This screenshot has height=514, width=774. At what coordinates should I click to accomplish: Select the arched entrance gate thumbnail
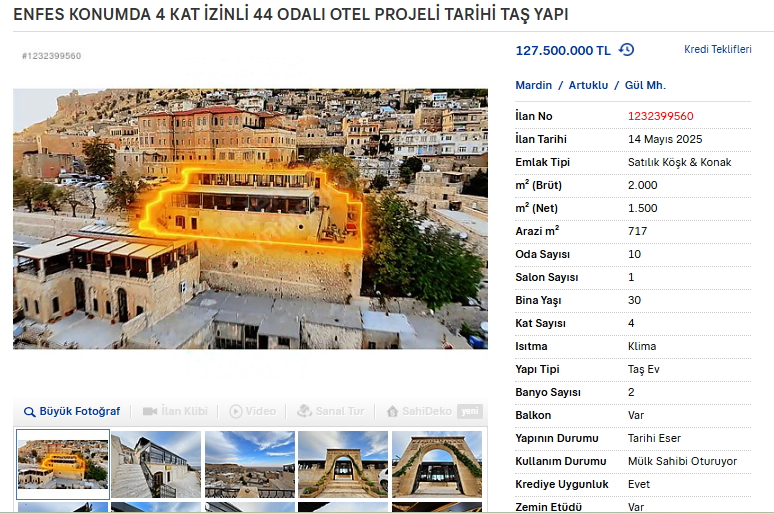pos(343,464)
